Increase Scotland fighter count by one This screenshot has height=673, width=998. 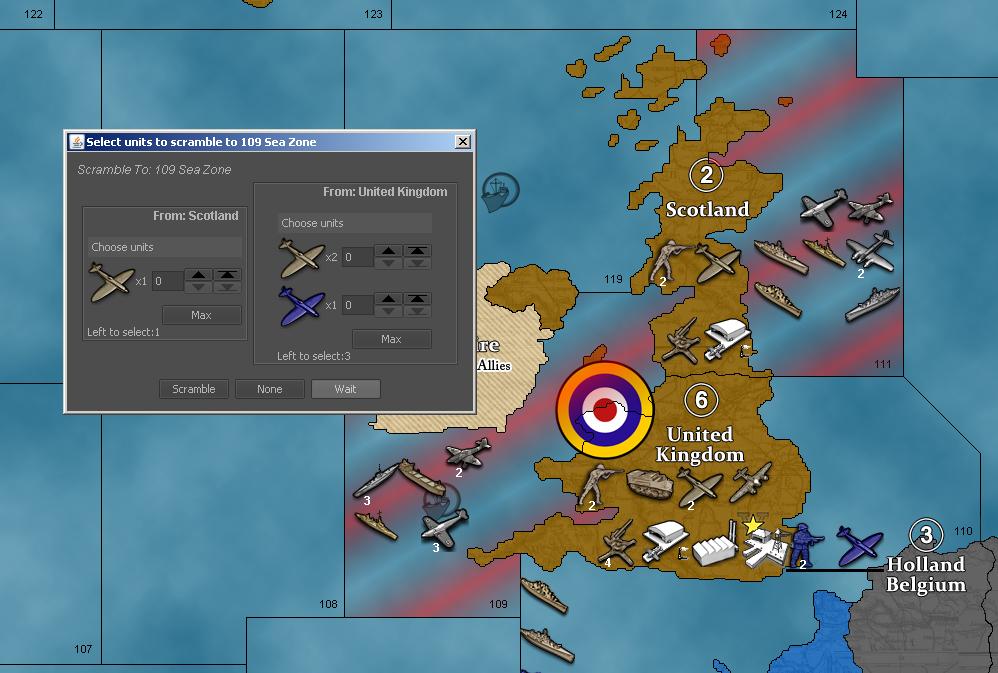(199, 275)
